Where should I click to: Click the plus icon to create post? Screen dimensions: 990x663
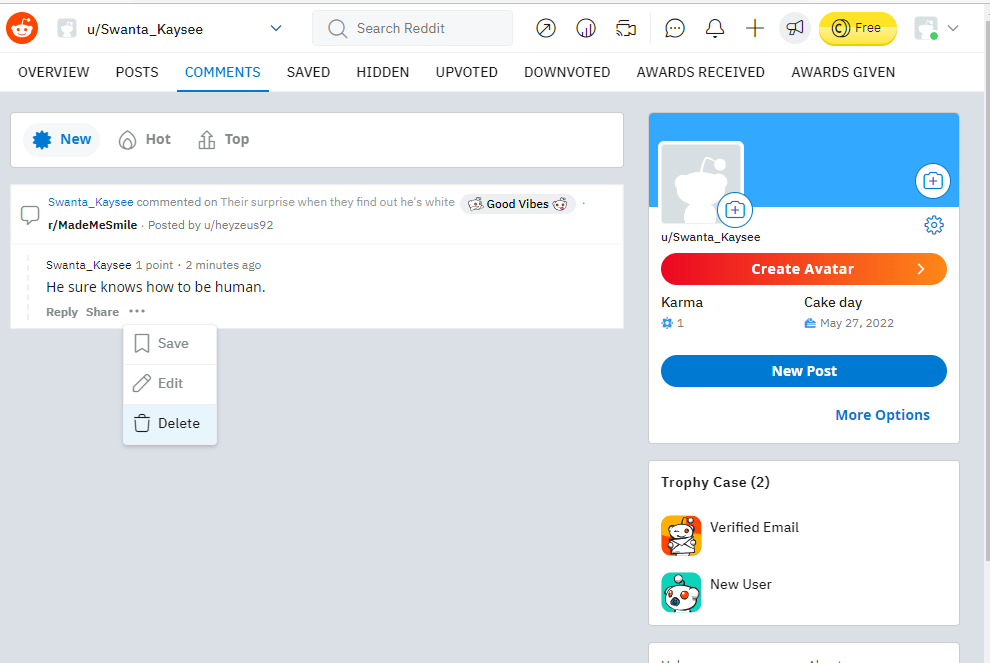755,28
